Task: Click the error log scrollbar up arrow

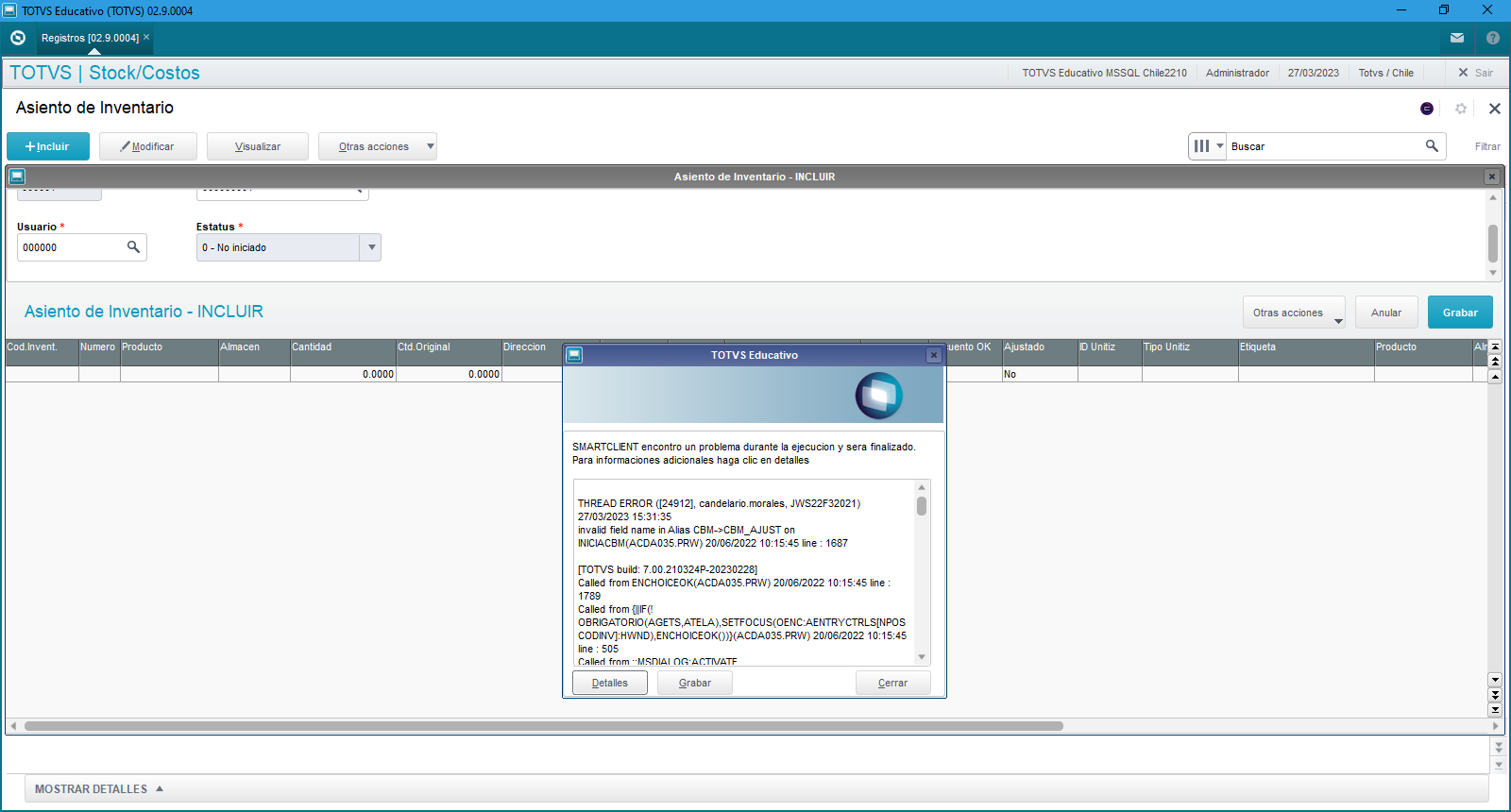Action: [x=922, y=487]
